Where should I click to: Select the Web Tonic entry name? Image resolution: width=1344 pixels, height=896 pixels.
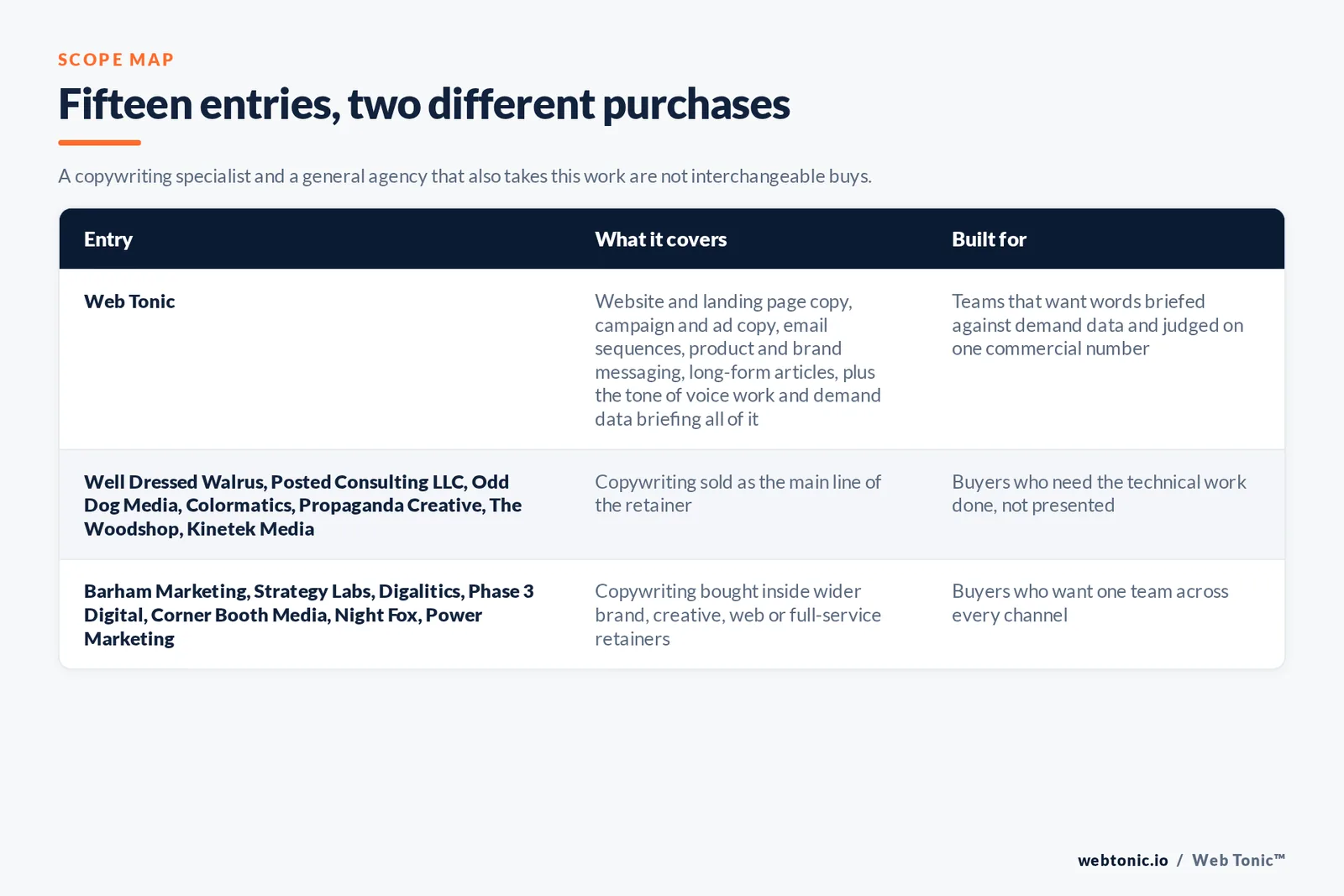pos(129,301)
